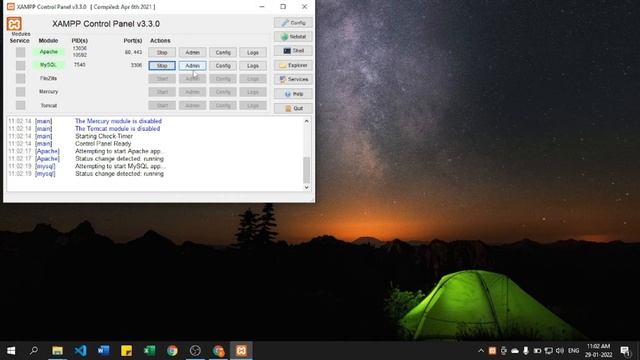View the MySQL Logs
The height and width of the screenshot is (360, 640).
coord(253,65)
